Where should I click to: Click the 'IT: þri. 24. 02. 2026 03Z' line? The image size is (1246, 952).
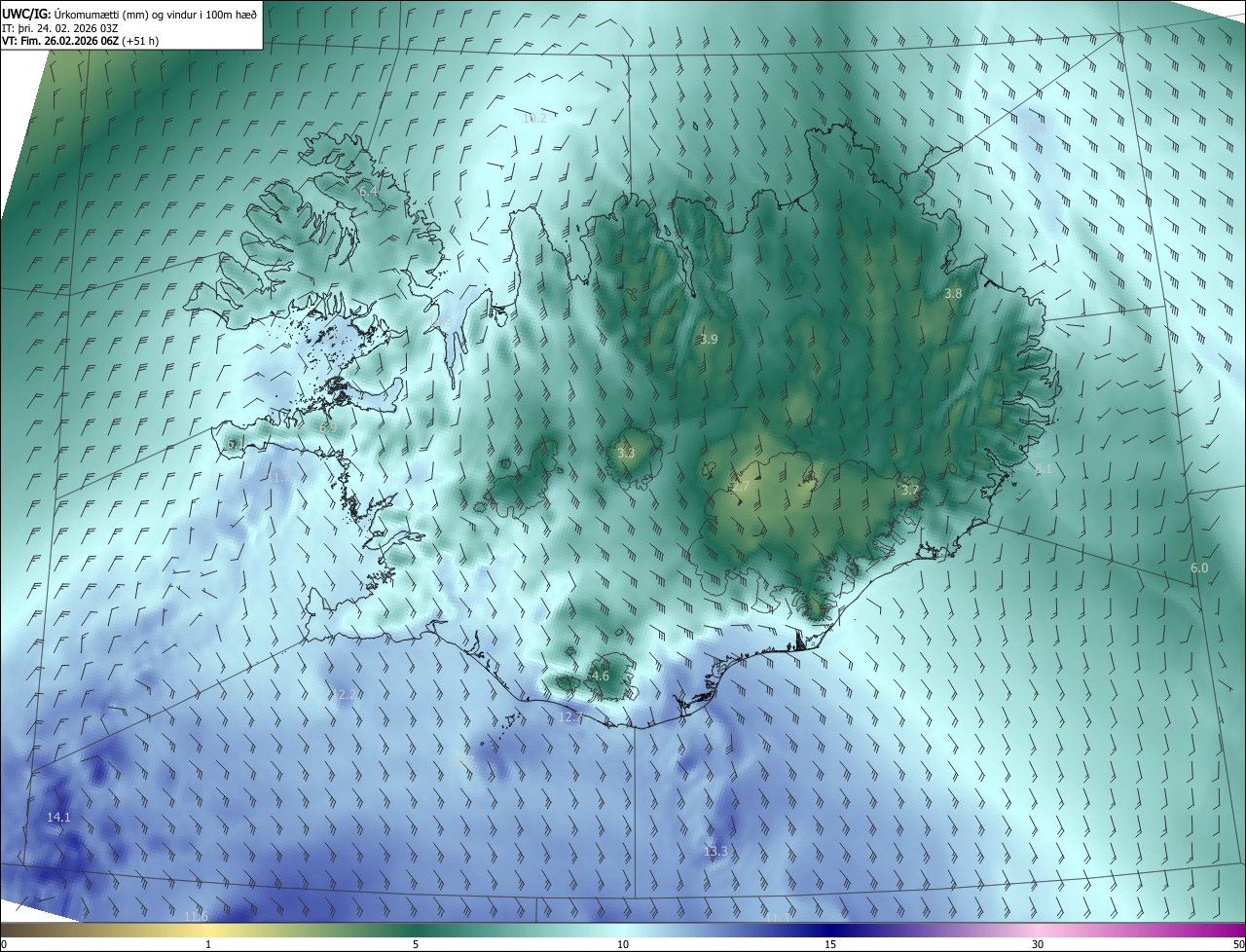pos(59,27)
